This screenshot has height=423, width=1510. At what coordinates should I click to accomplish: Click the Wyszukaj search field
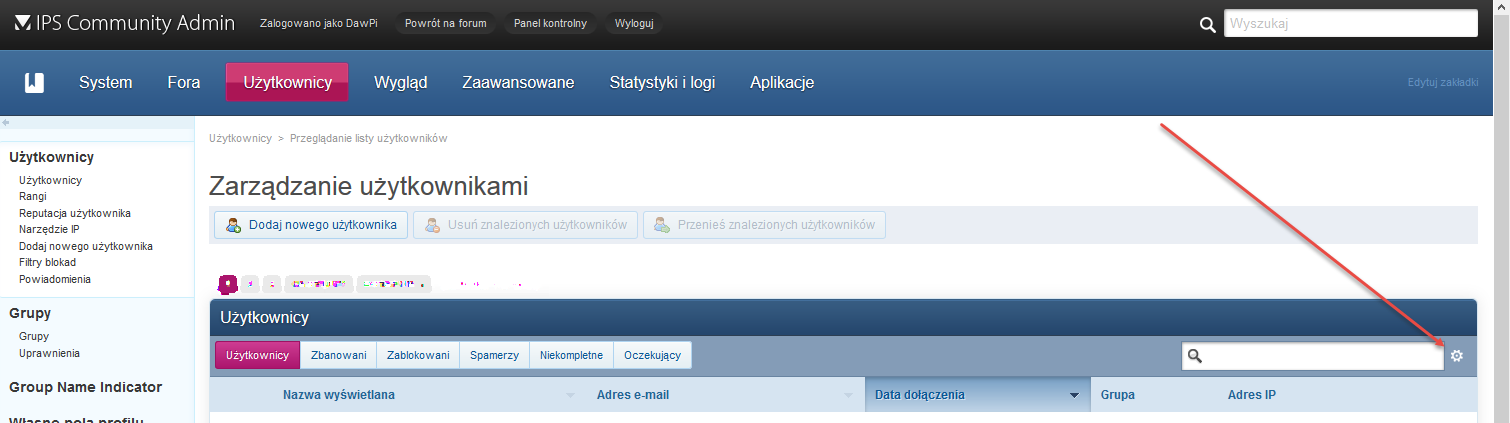1350,23
